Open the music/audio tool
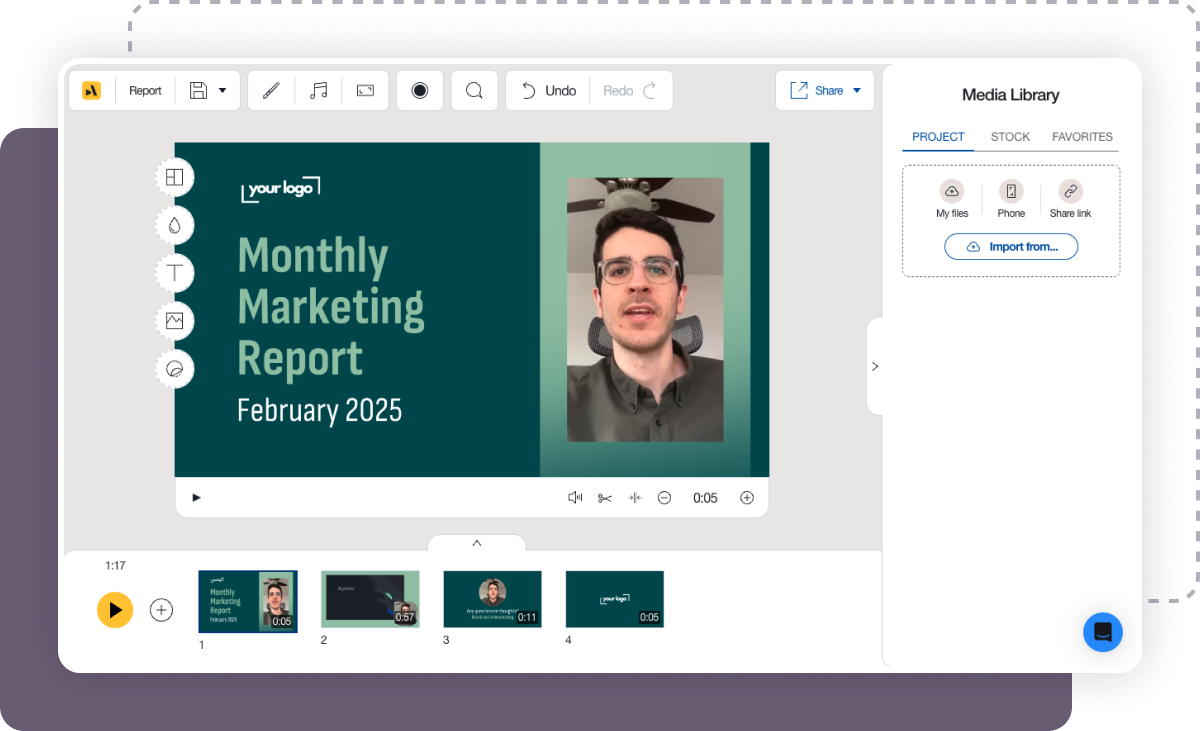Screen dimensions: 1200x731 click(318, 90)
